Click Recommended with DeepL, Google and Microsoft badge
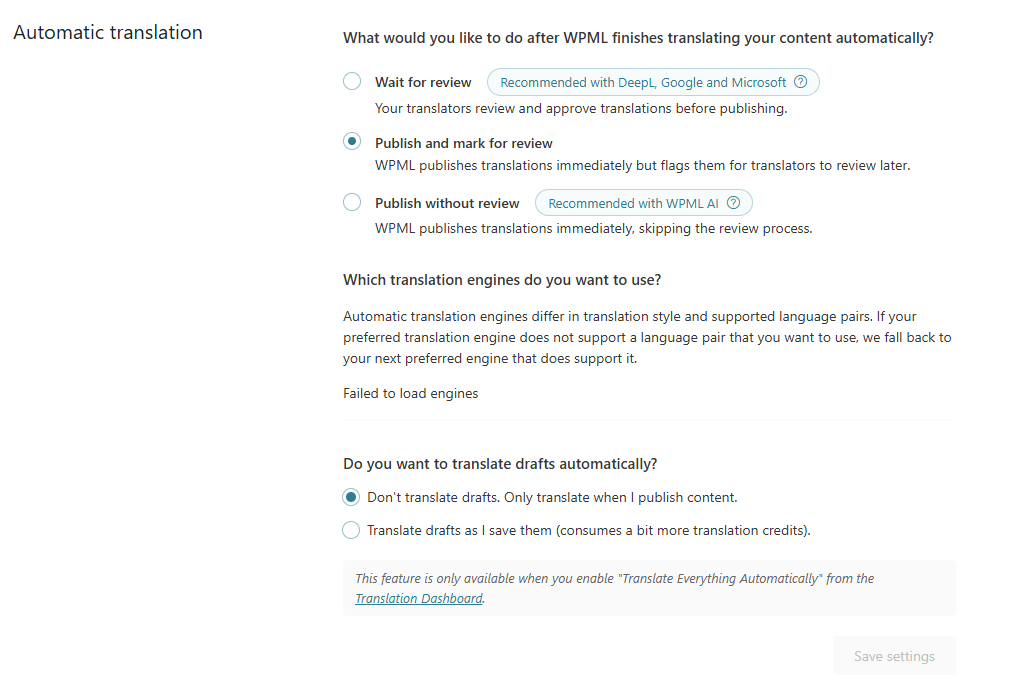Image resolution: width=1032 pixels, height=694 pixels. (x=643, y=82)
